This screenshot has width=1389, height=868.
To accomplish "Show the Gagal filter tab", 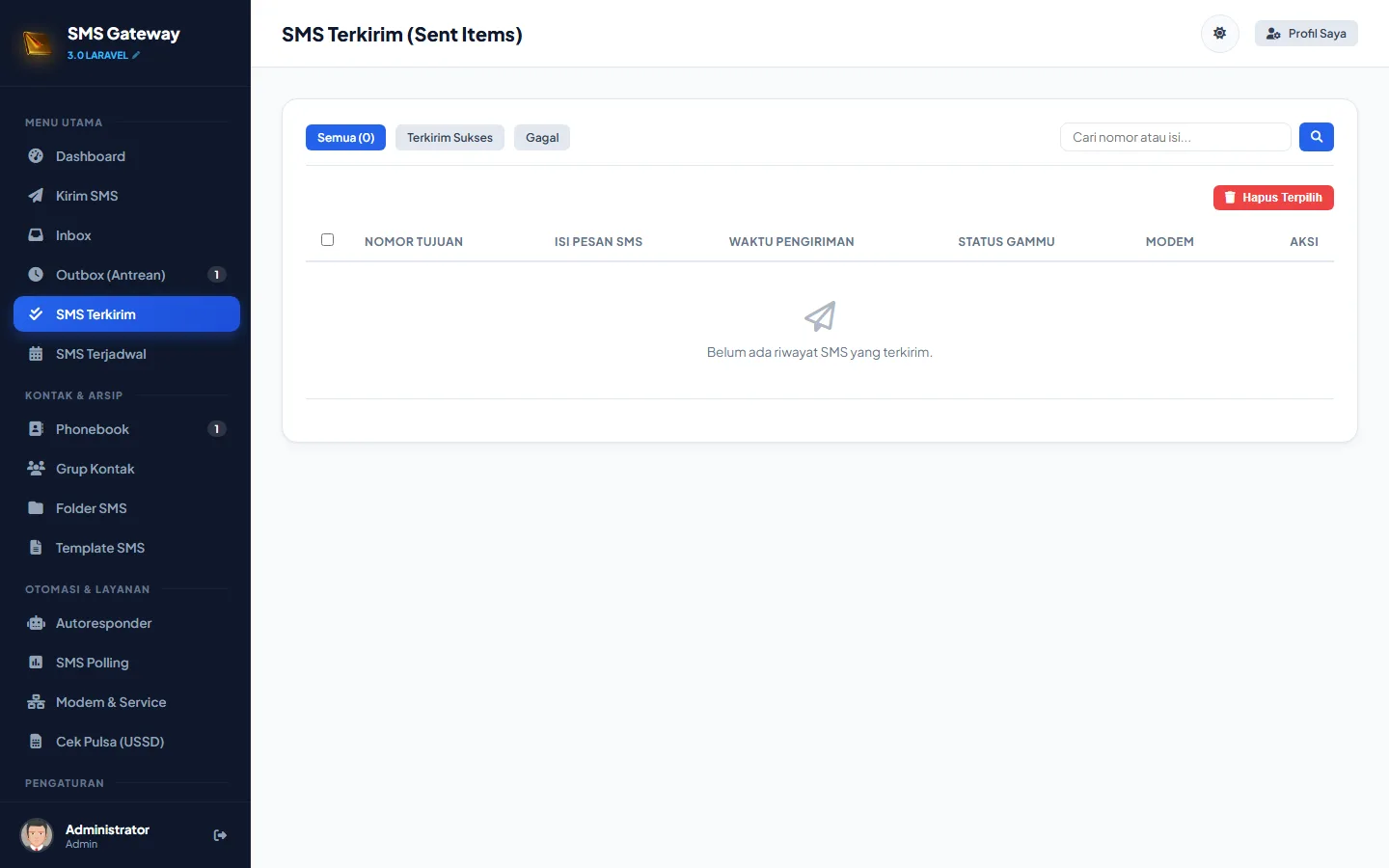I will coord(542,138).
